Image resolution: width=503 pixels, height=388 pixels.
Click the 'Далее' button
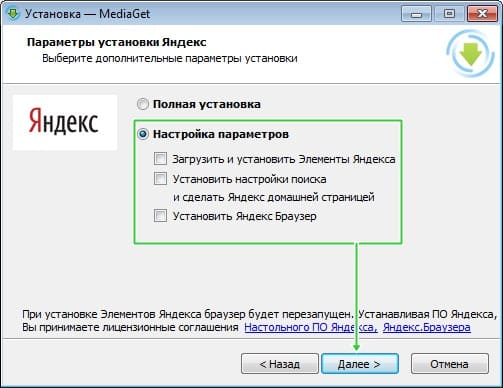pos(360,364)
